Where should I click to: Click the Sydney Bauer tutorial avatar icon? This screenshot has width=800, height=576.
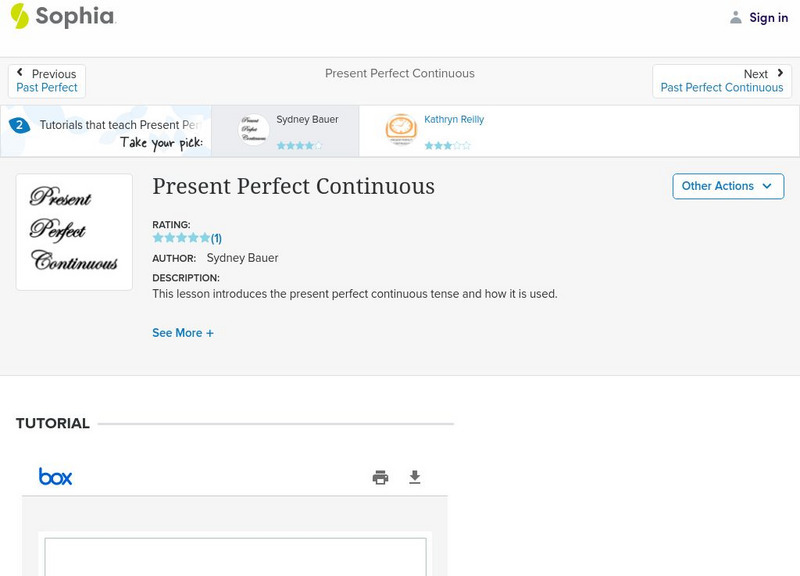click(x=254, y=130)
